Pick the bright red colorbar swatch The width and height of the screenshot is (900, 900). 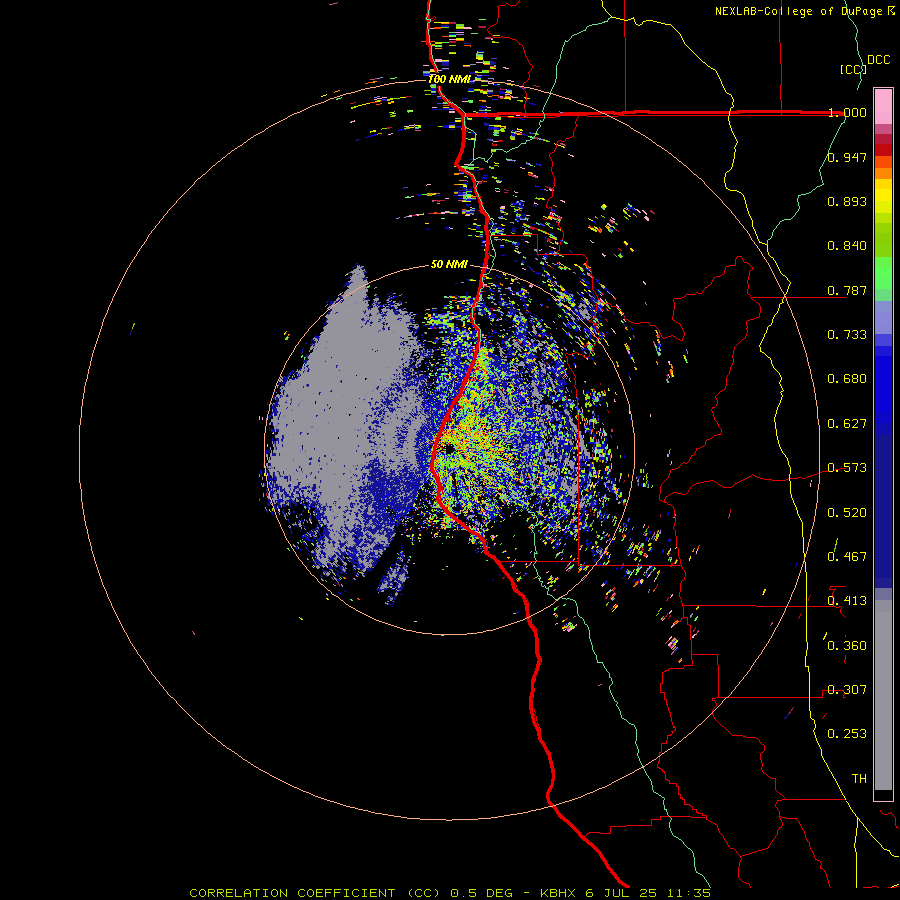tap(883, 150)
